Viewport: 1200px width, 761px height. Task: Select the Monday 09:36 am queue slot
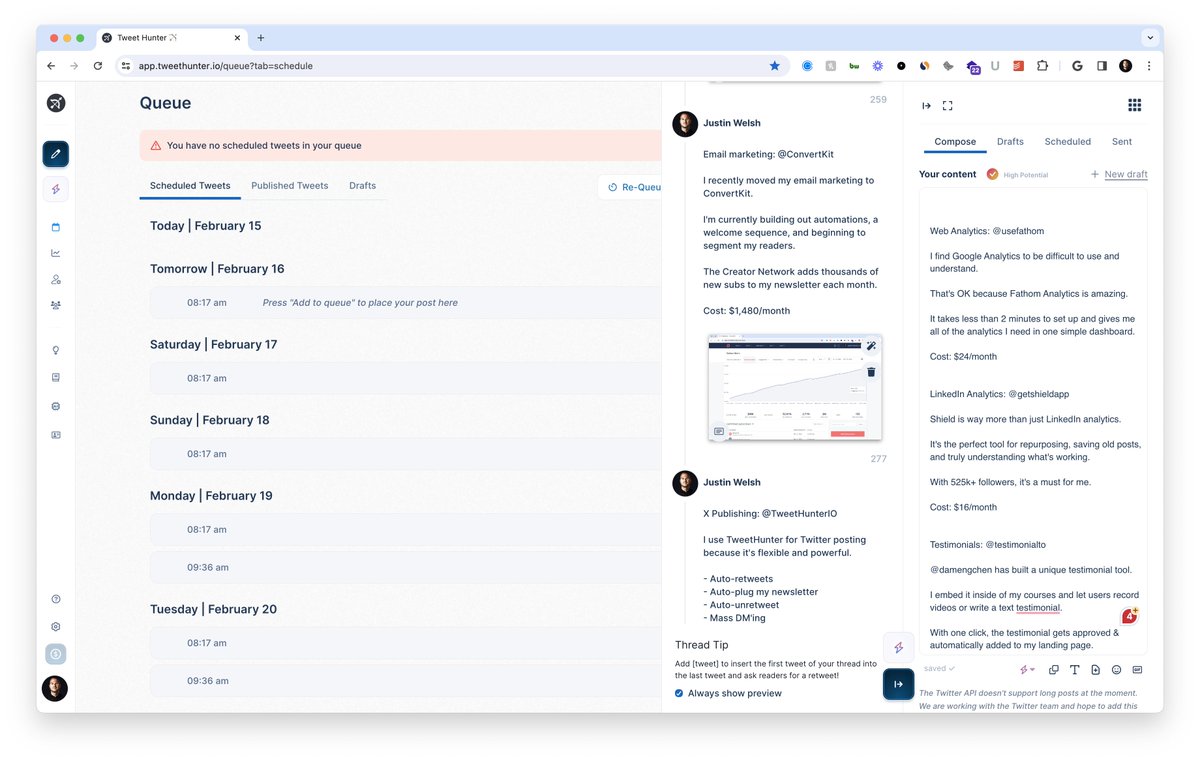(x=406, y=567)
